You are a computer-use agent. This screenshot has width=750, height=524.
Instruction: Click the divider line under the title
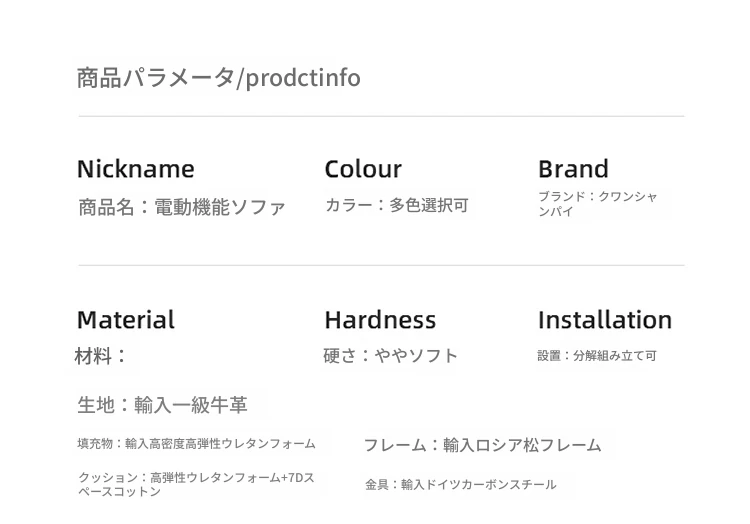(x=381, y=116)
